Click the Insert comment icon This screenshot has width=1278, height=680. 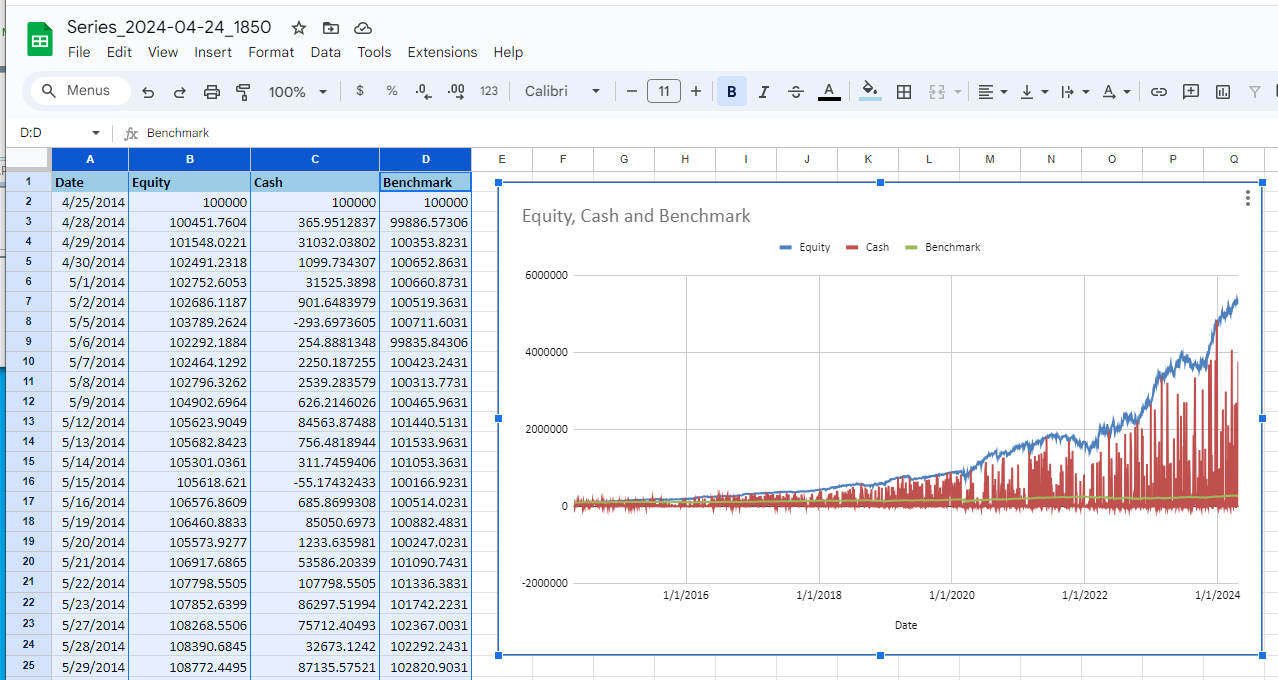click(x=1190, y=92)
